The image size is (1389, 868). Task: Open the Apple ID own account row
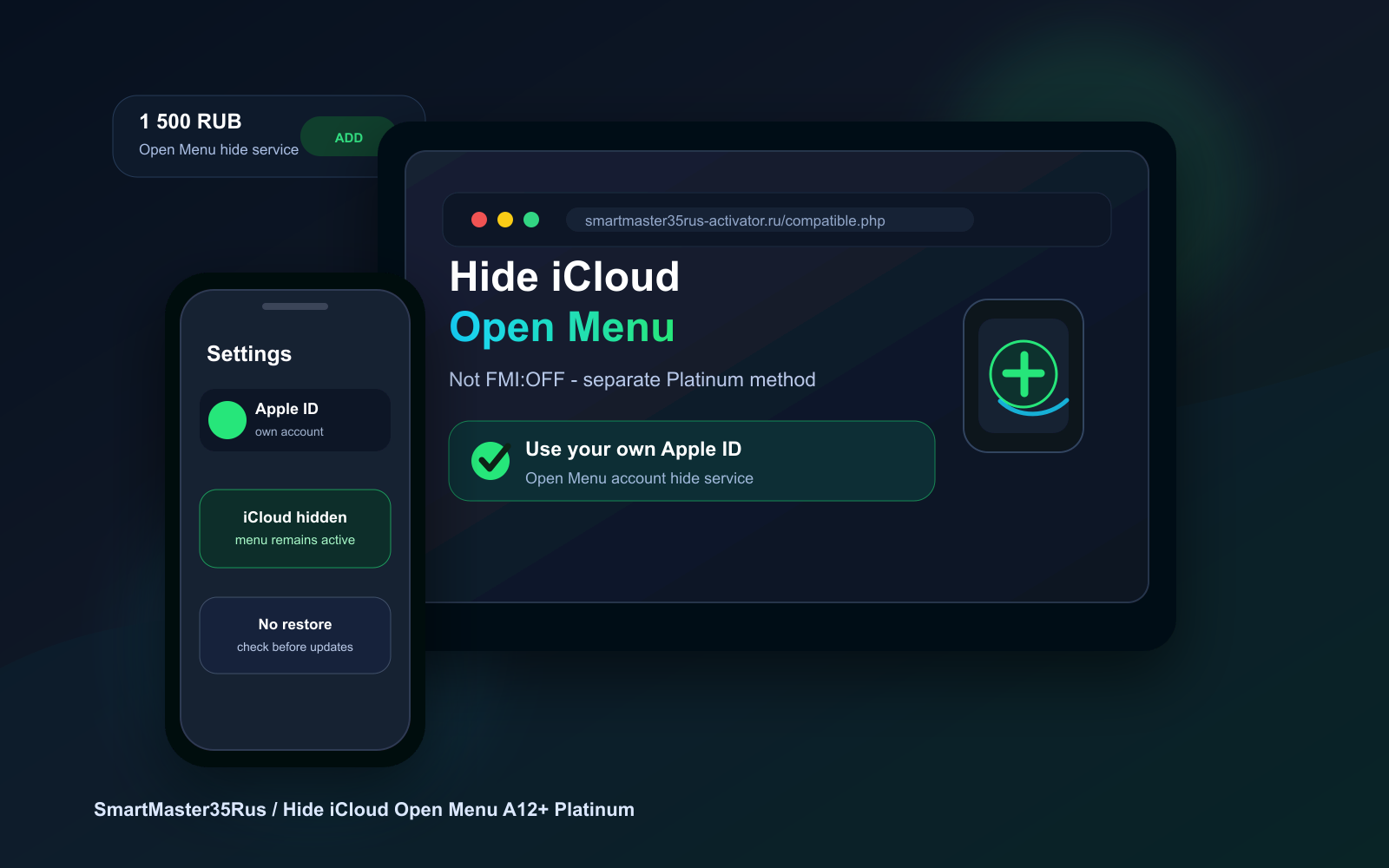(295, 420)
